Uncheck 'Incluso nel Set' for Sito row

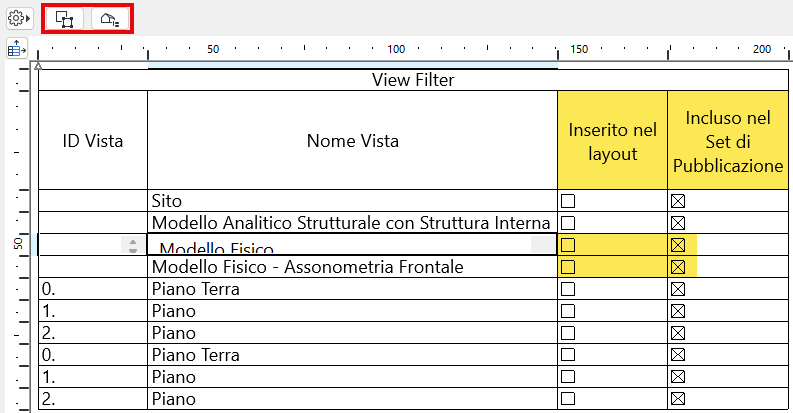click(677, 201)
